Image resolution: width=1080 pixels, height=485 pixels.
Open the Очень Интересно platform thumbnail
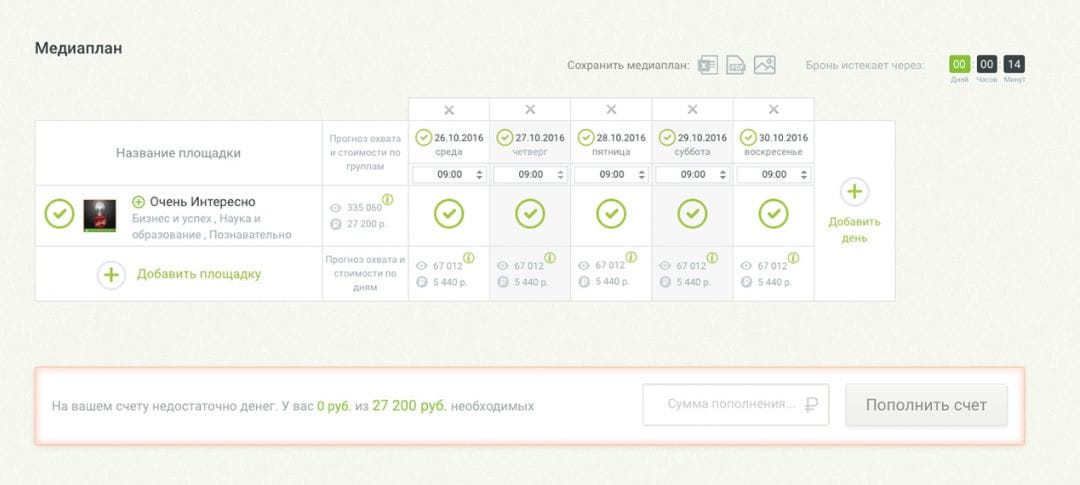pos(99,215)
